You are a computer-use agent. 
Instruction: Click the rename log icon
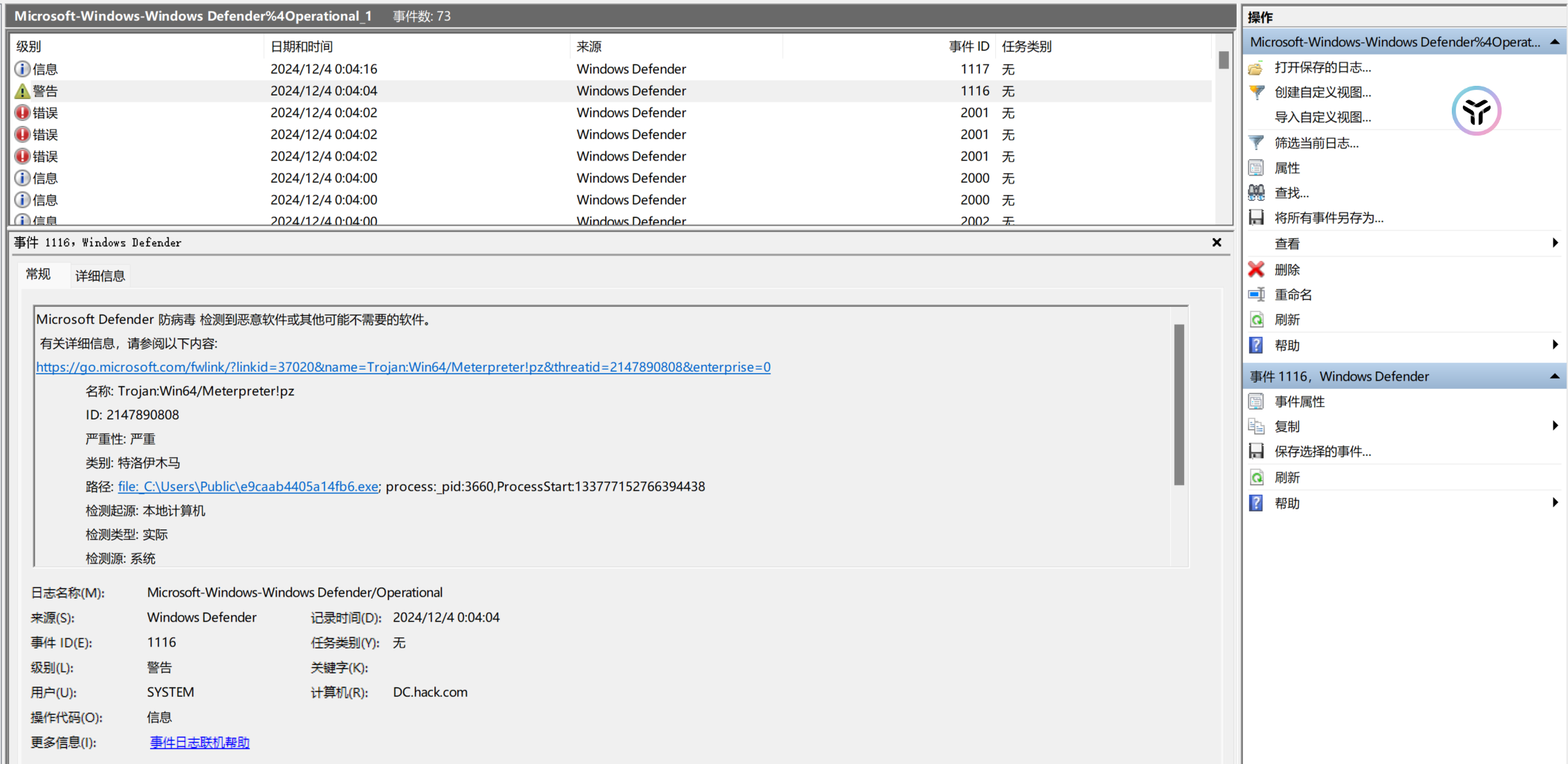pyautogui.click(x=1256, y=295)
